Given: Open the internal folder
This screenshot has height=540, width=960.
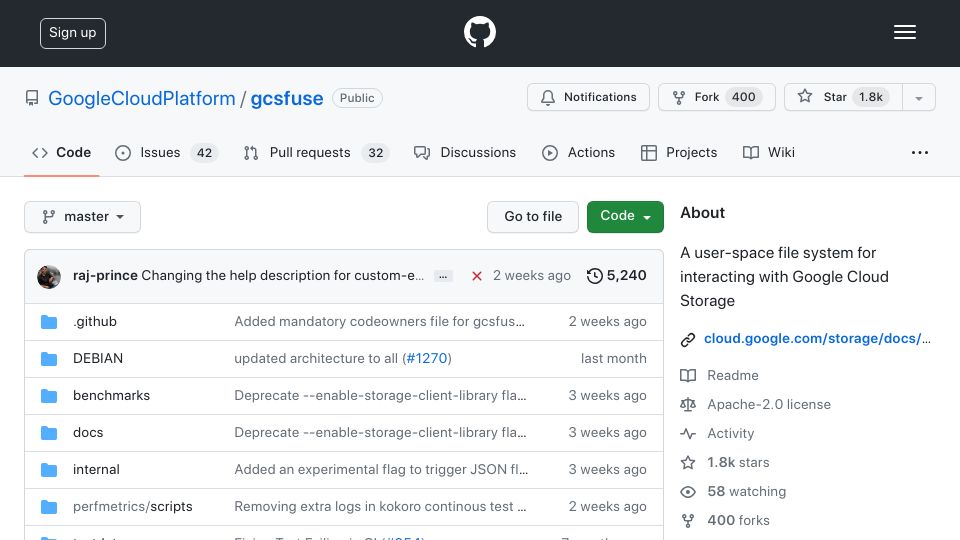Looking at the screenshot, I should [x=96, y=470].
